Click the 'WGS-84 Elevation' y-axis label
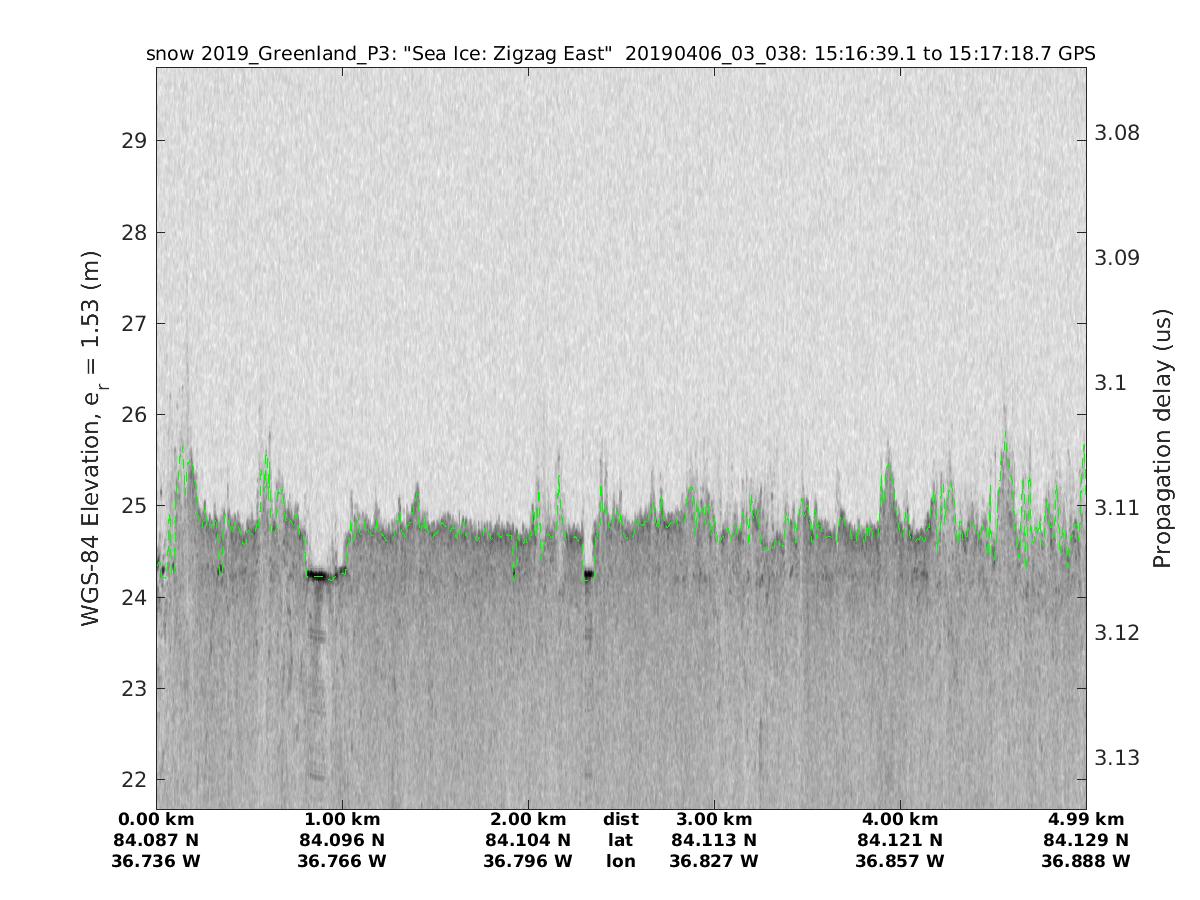Viewport: 1200px width, 900px height. 92,438
